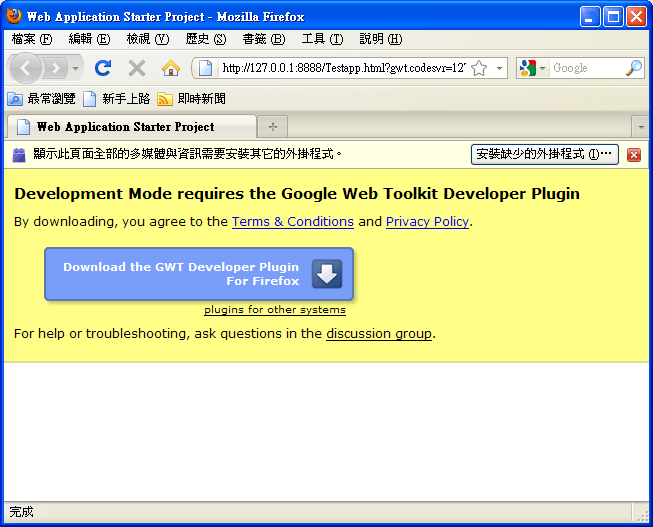This screenshot has width=653, height=527.
Task: Open the 檢視 (V) menu
Action: [148, 39]
